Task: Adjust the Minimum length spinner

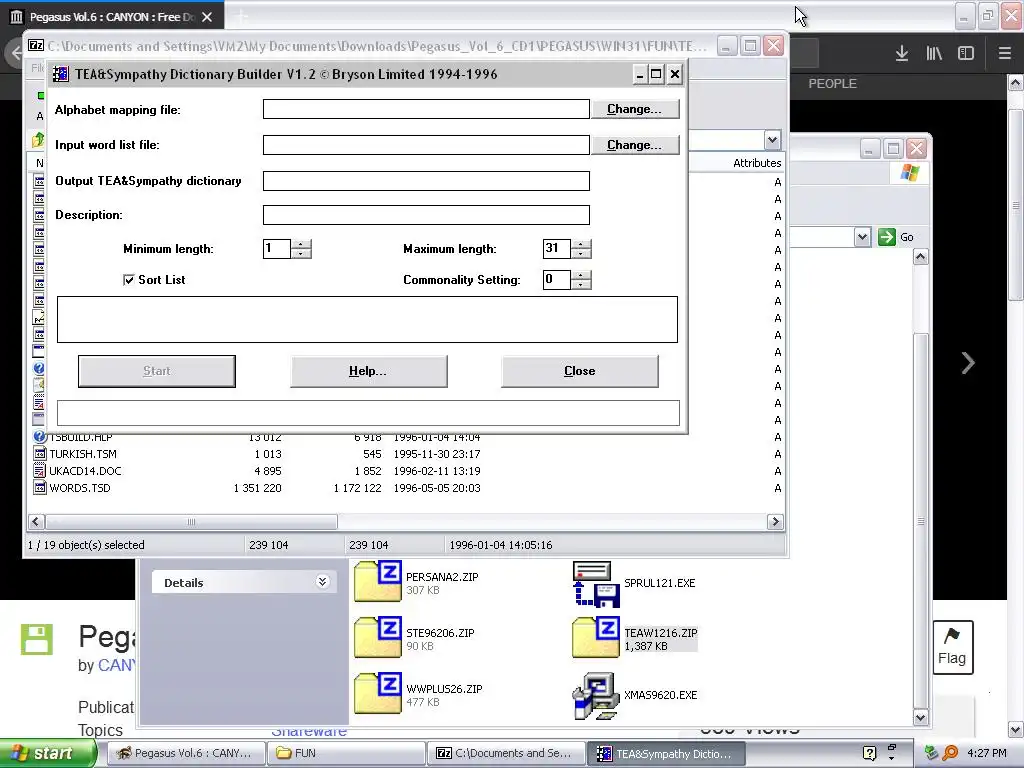Action: coord(301,249)
